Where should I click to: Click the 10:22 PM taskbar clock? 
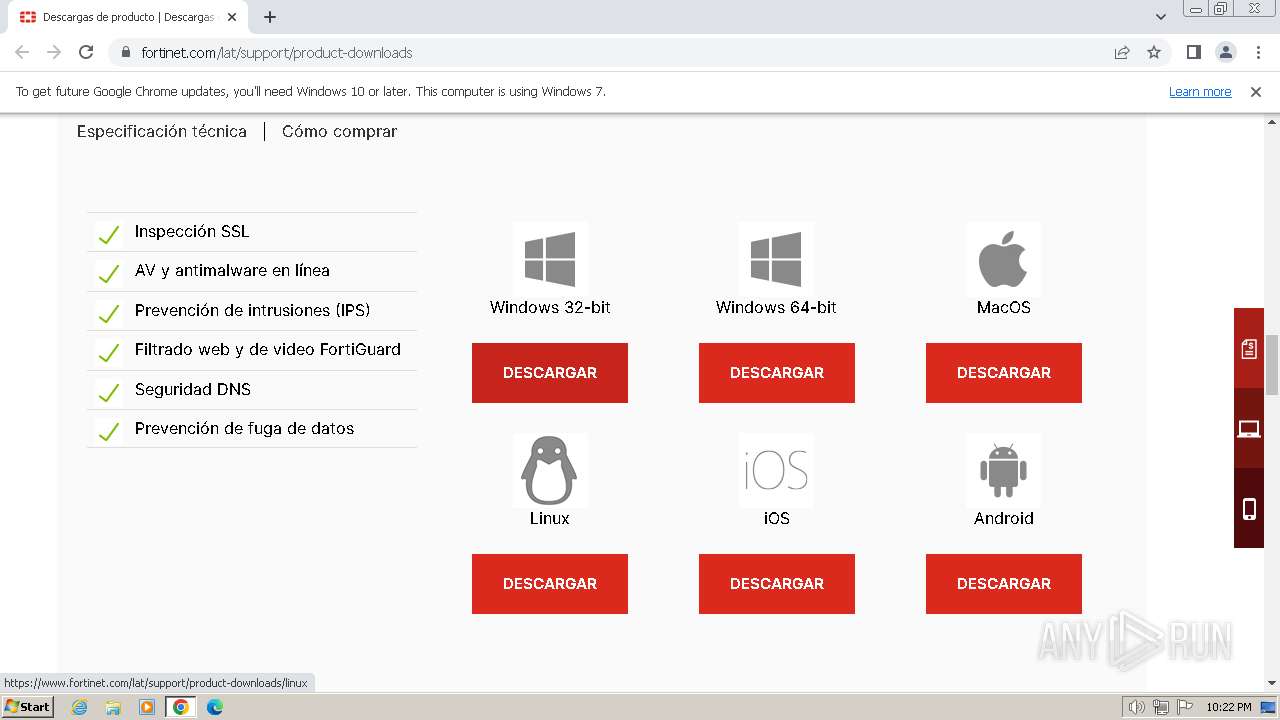[x=1229, y=707]
